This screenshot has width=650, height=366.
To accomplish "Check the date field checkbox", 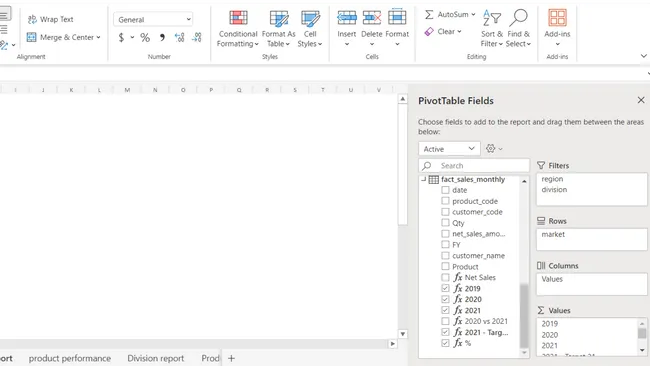I will 445,190.
